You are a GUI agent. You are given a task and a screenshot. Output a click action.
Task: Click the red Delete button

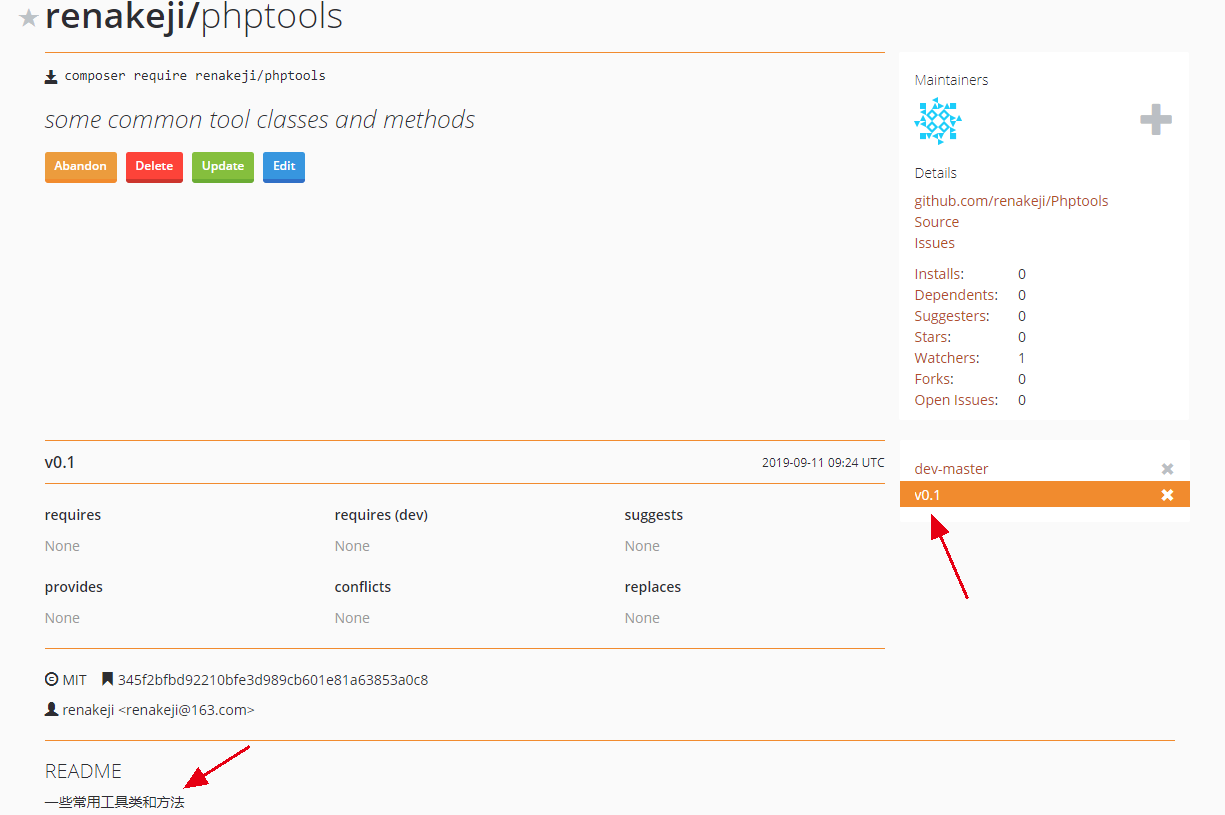click(x=154, y=166)
